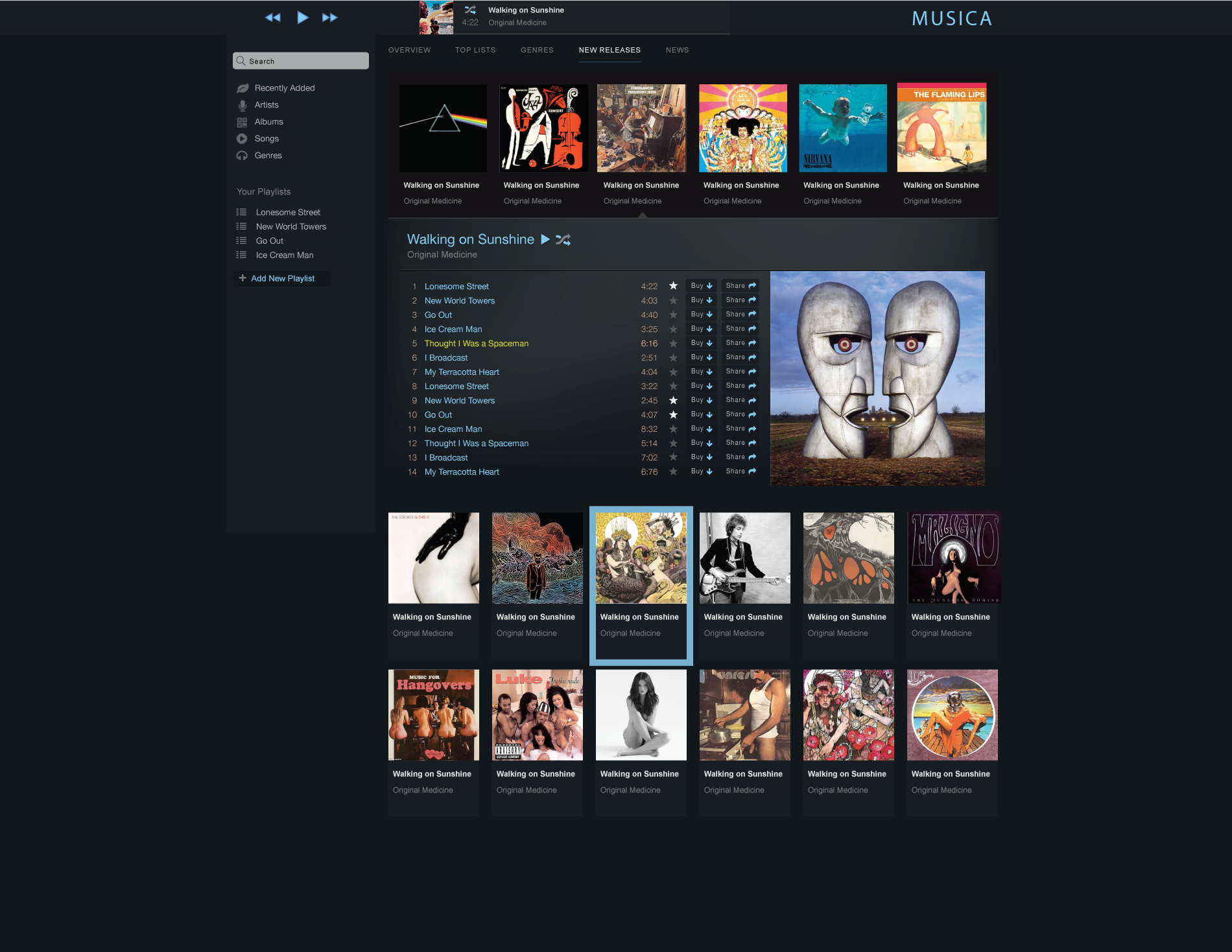The width and height of the screenshot is (1232, 952).
Task: Open the New World Towers playlist in the sidebar
Action: tap(290, 226)
